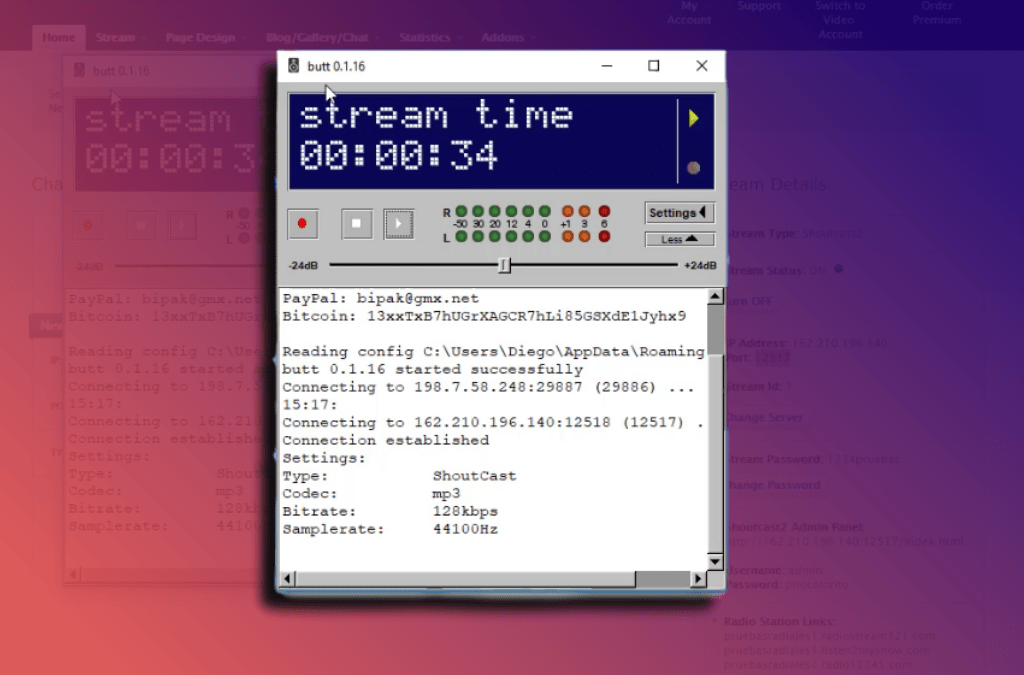This screenshot has width=1024, height=675.
Task: Click the '15:17:' timestamp log line
Action: pyautogui.click(x=310, y=405)
